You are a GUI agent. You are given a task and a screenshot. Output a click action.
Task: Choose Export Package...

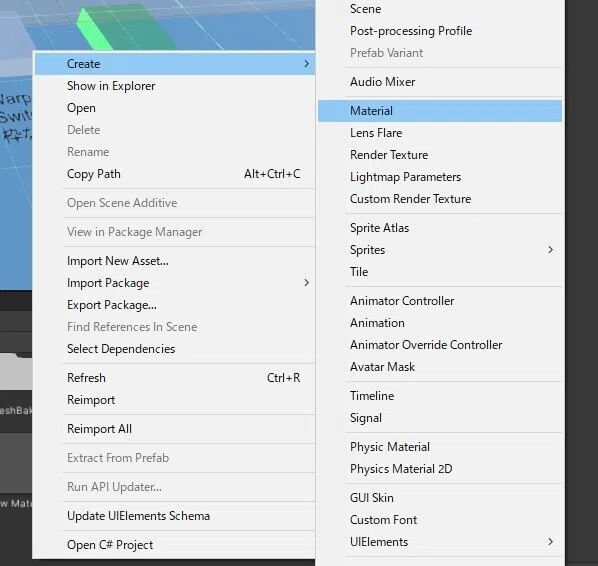(175, 305)
